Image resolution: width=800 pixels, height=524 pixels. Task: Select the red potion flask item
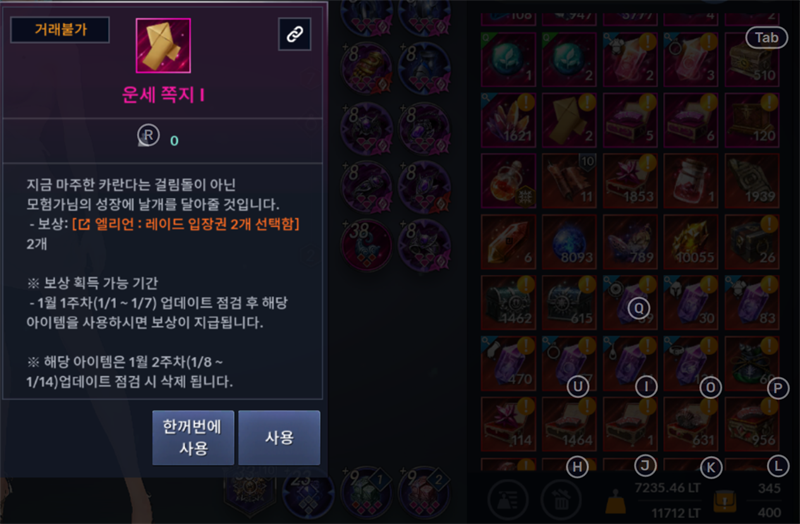(509, 181)
